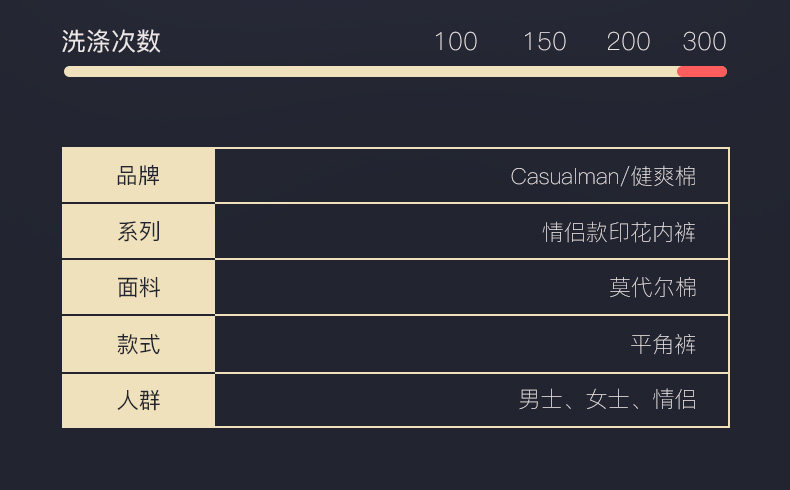Select the 款式 header cell

139,345
